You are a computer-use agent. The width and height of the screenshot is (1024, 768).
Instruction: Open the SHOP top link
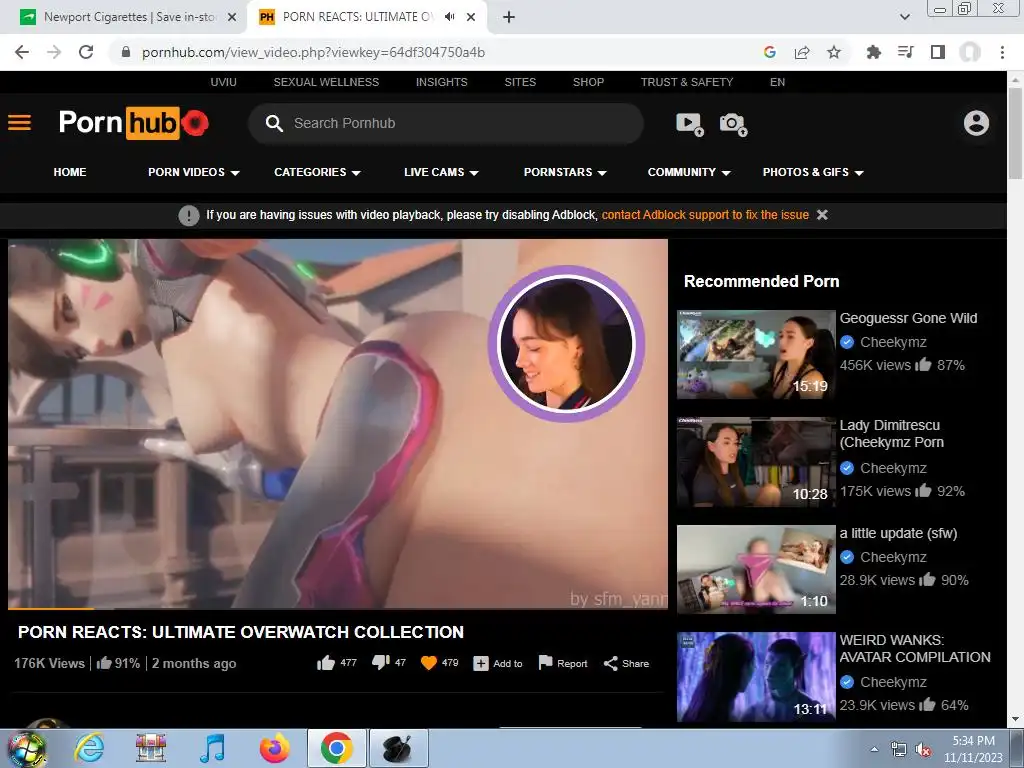click(588, 82)
